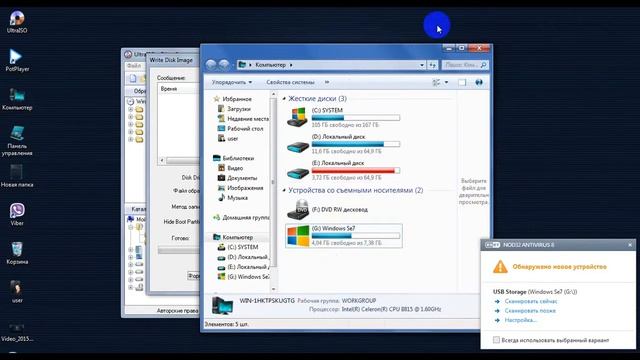Expand path arrow after Компьютер
640x360 pixels.
(x=291, y=65)
